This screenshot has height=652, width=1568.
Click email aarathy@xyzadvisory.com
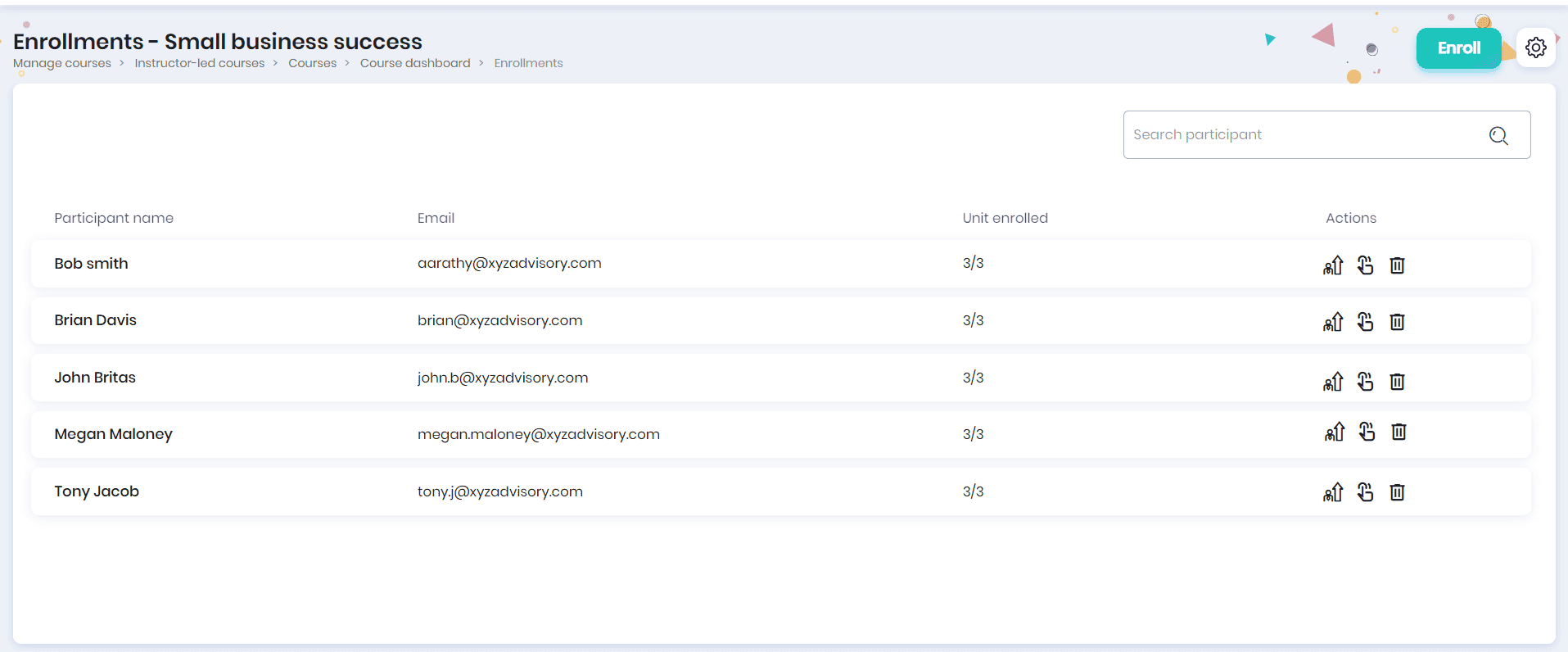(x=509, y=263)
